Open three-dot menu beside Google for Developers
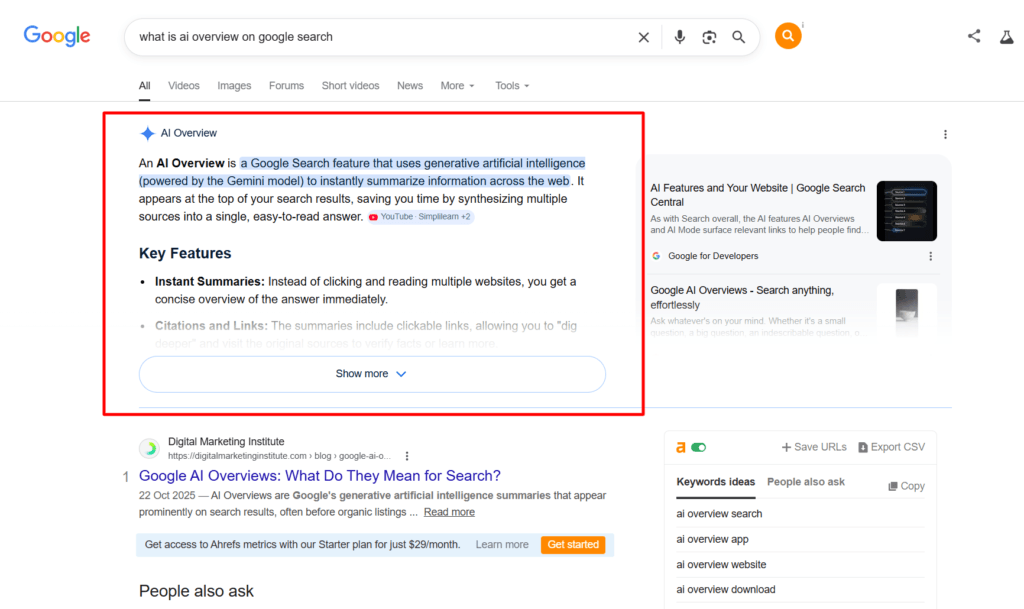This screenshot has height=609, width=1024. coord(931,257)
